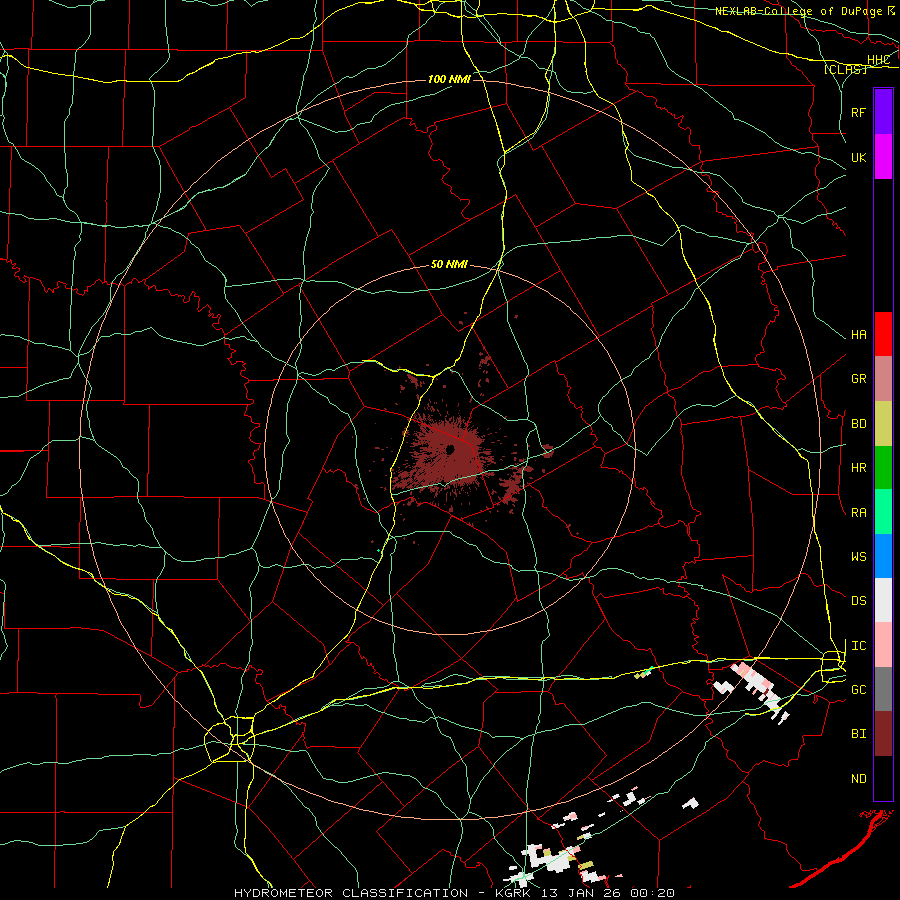The image size is (900, 900).
Task: Click the [CLAS] units label
Action: point(845,70)
